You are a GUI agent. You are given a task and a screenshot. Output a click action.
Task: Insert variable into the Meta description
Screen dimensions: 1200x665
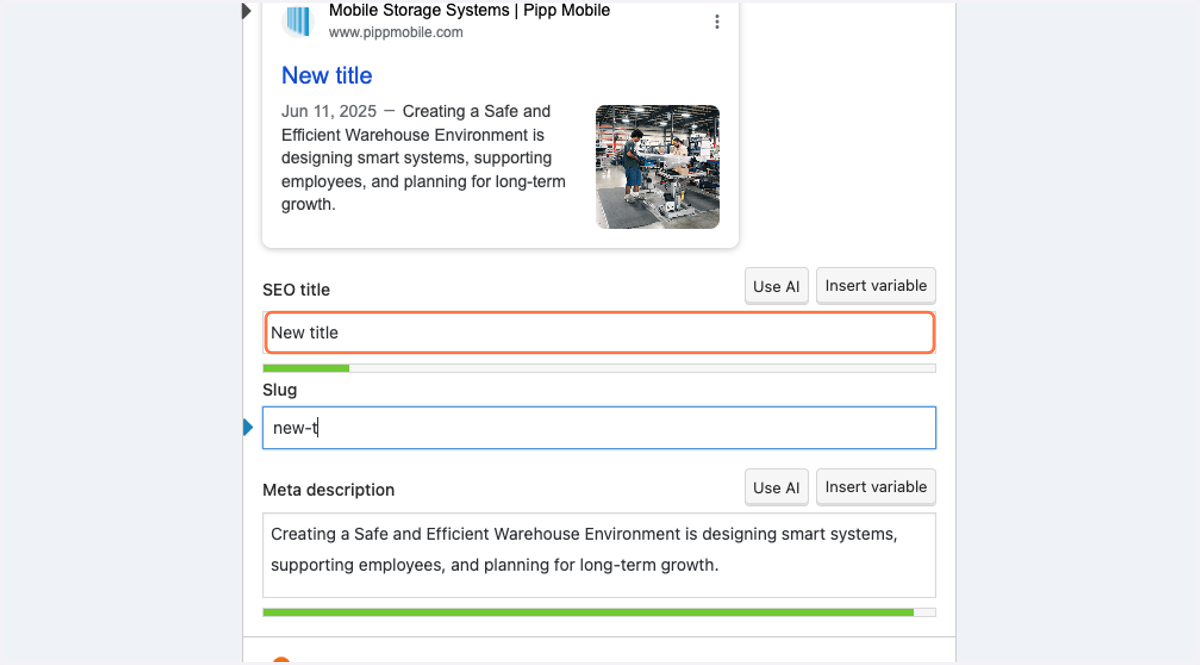[876, 487]
